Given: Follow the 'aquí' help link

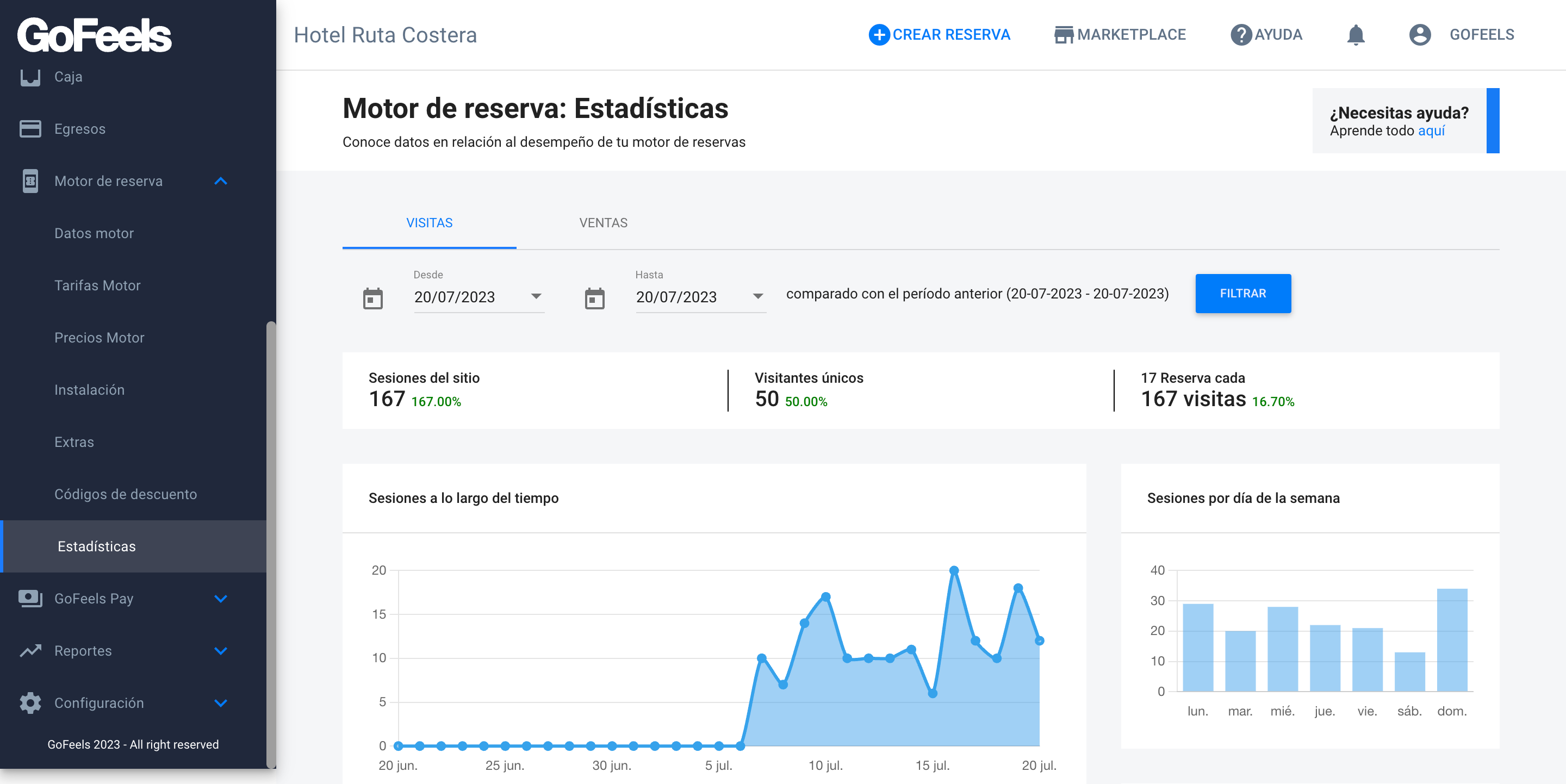Looking at the screenshot, I should (1431, 130).
